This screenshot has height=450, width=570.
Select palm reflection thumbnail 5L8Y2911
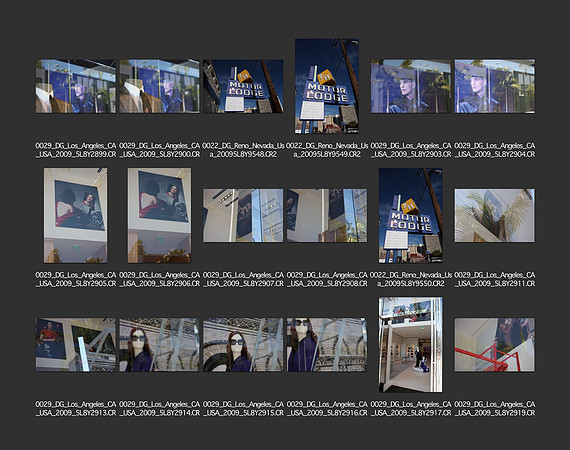(x=495, y=216)
